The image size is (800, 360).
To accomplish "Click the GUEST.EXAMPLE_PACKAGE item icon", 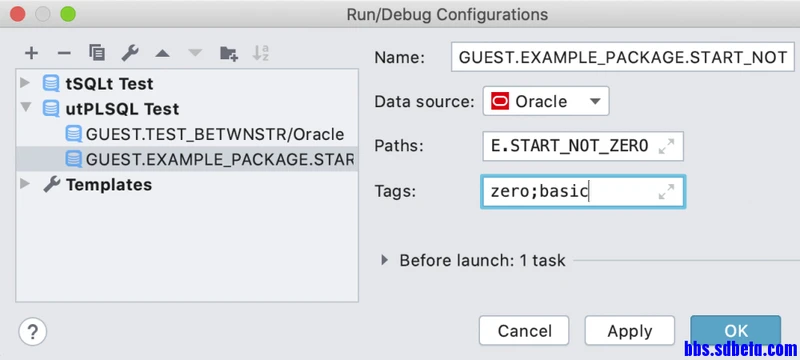I will coord(74,159).
